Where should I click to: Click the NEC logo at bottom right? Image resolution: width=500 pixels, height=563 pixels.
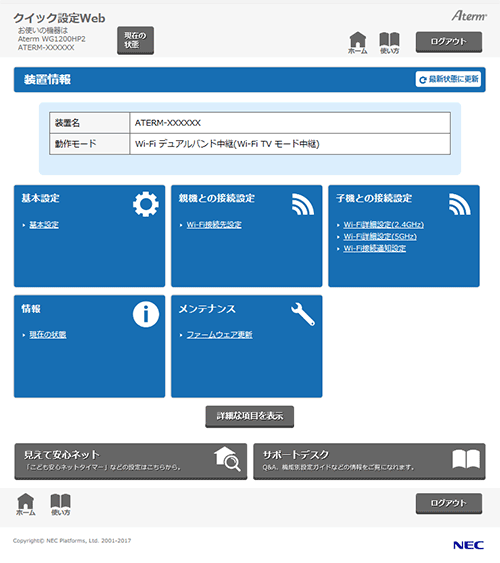point(468,545)
